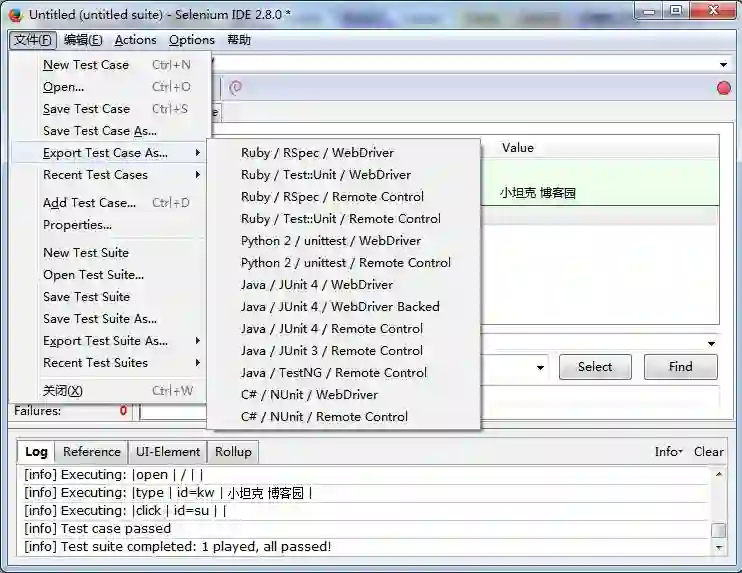Export as Java / JUnit 4 / WebDriver
The width and height of the screenshot is (742, 573).
tap(344, 285)
